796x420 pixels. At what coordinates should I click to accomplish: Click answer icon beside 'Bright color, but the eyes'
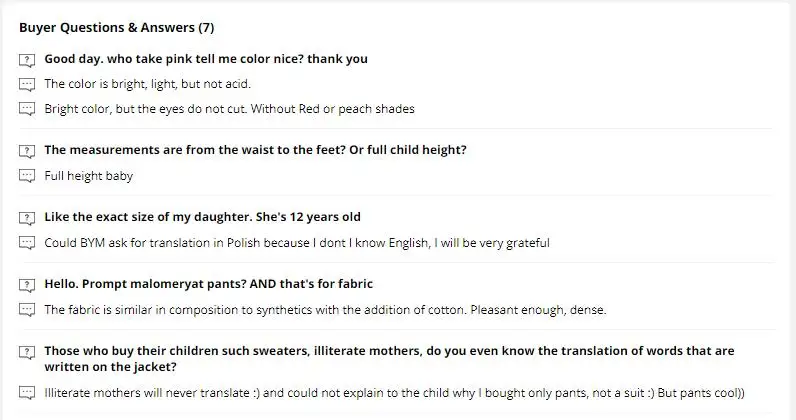click(x=27, y=109)
